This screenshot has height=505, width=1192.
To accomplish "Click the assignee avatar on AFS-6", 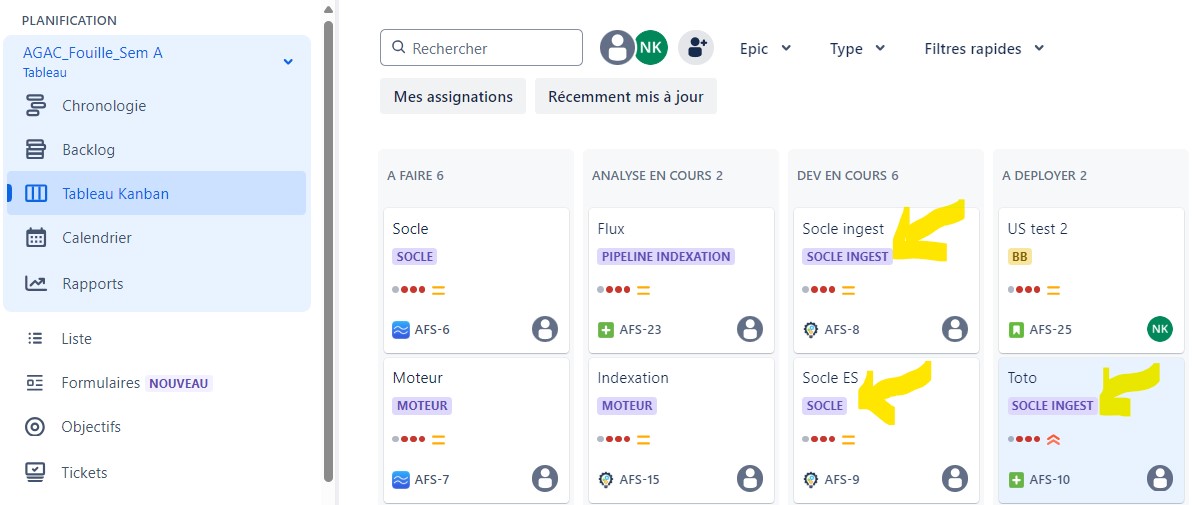I will pos(544,329).
